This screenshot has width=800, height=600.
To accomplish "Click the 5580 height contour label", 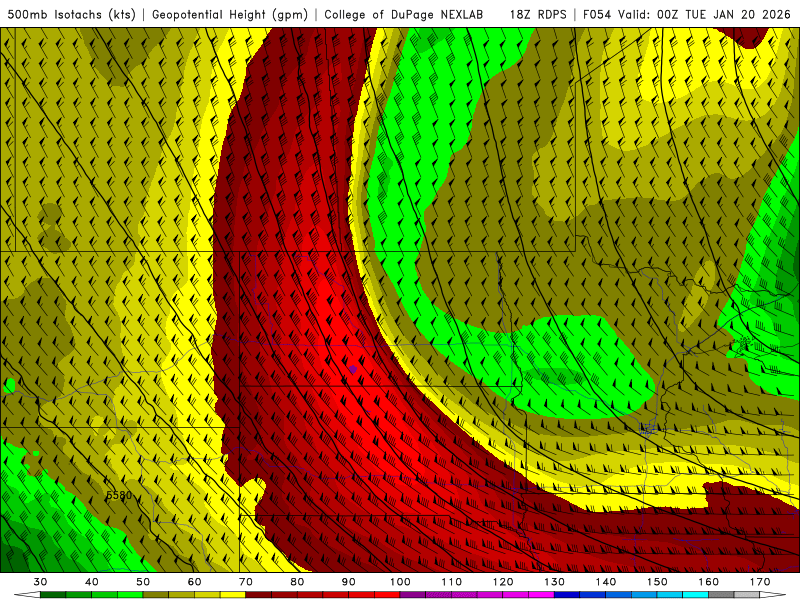I will pyautogui.click(x=119, y=495).
